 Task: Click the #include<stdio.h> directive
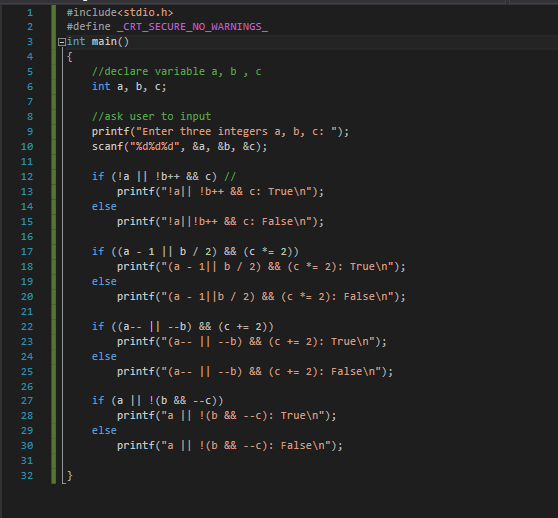point(120,13)
